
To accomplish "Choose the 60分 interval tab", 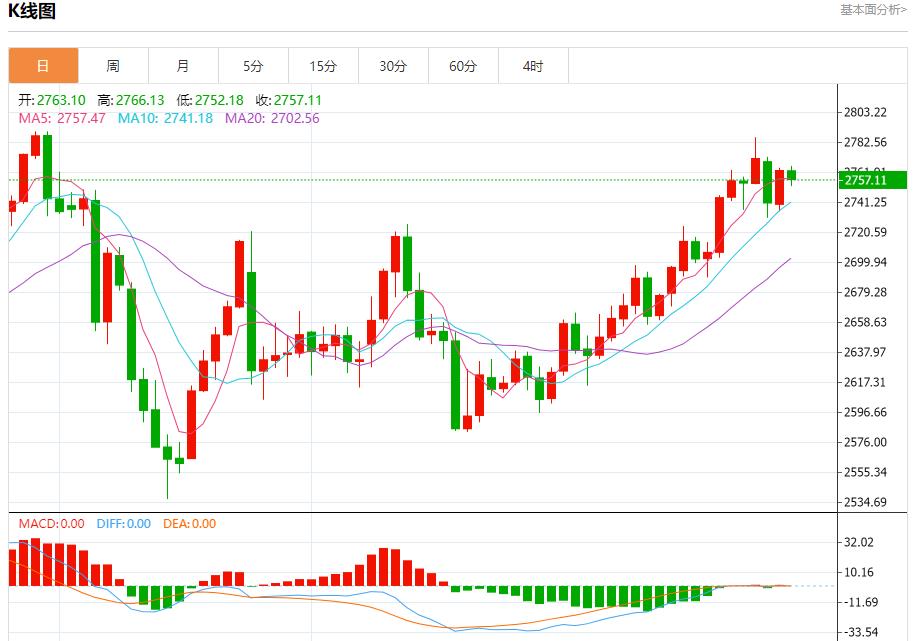I will 463,66.
